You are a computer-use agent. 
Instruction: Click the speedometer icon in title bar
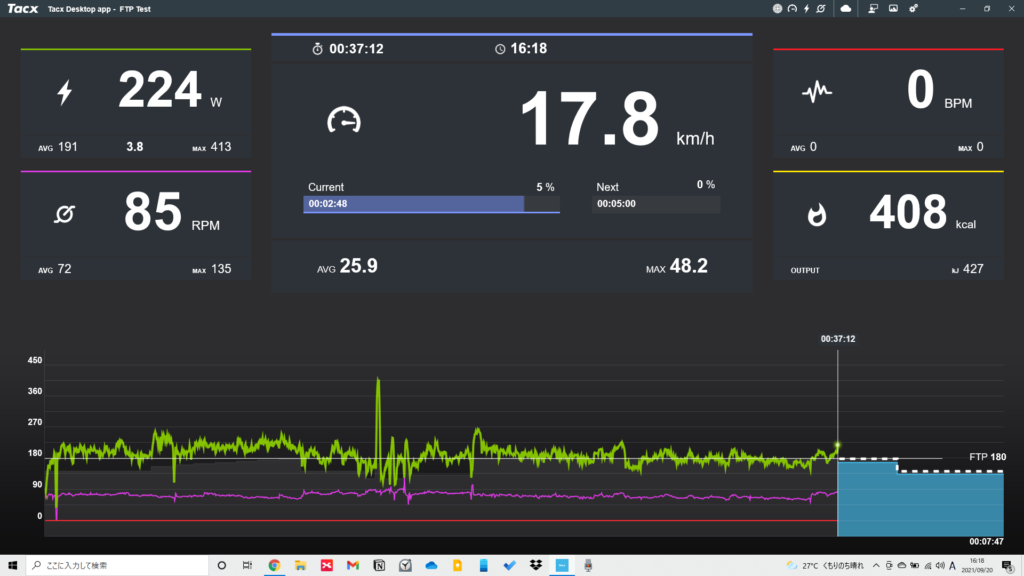click(x=792, y=8)
